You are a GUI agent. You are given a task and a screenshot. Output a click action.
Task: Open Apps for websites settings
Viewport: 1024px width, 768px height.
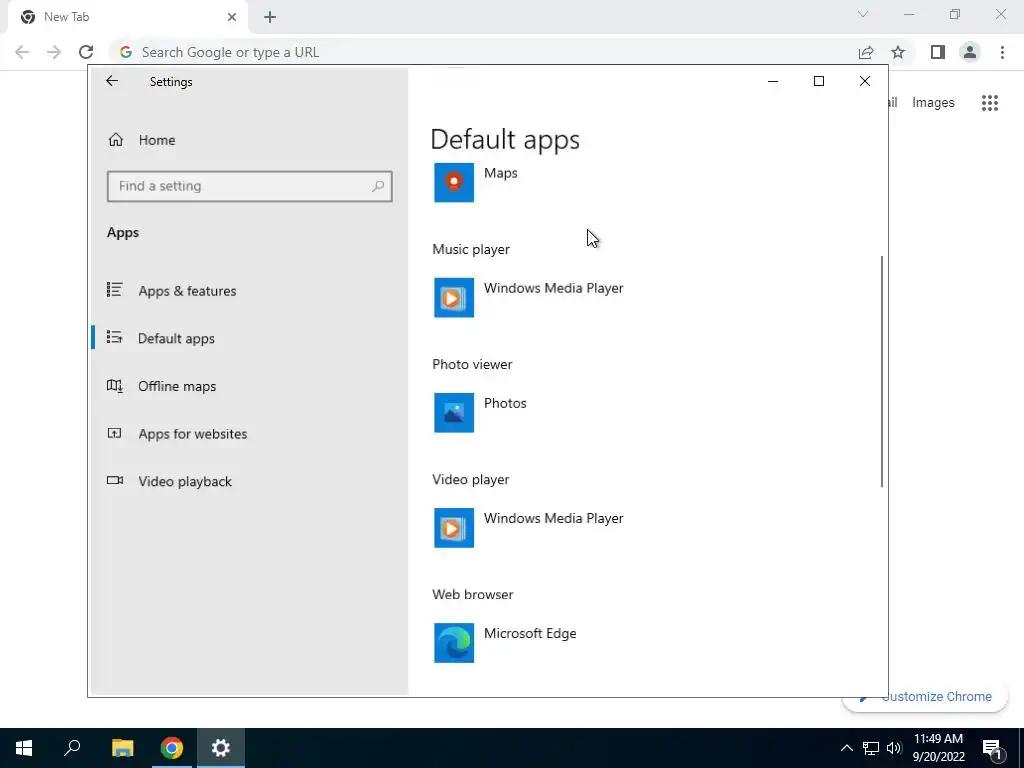click(249, 434)
